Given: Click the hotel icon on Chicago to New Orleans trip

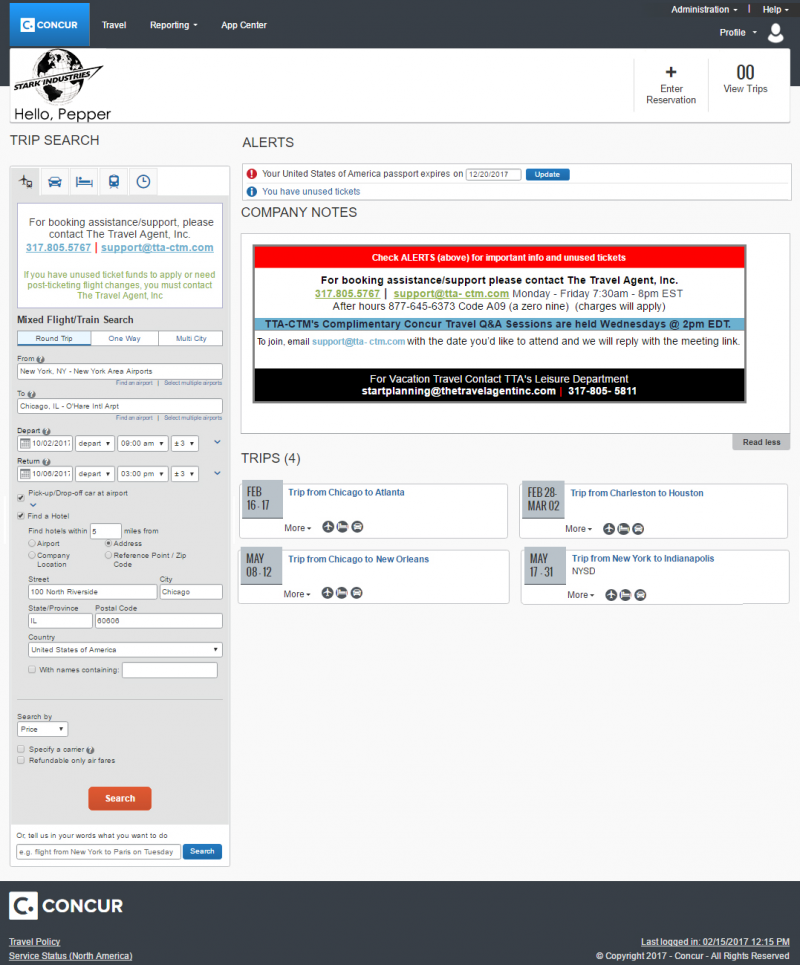Looking at the screenshot, I should coord(342,593).
